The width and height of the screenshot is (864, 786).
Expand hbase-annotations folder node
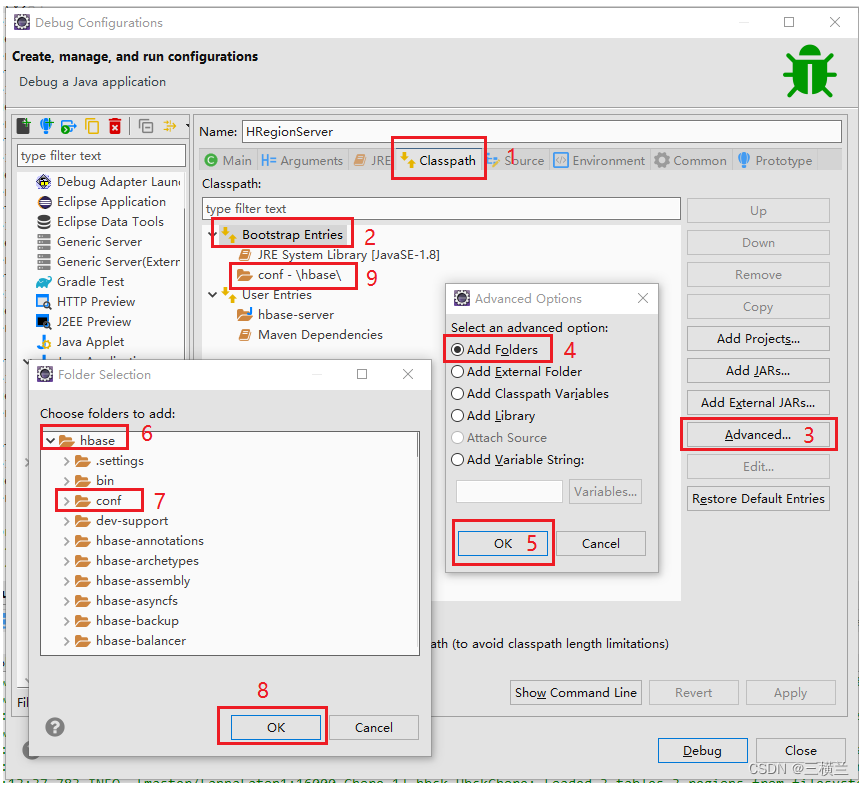coord(66,541)
